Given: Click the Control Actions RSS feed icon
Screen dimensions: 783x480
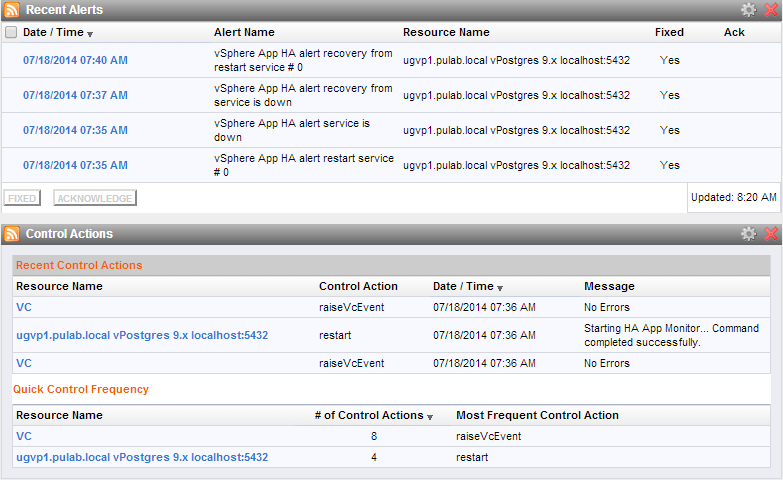Looking at the screenshot, I should pyautogui.click(x=11, y=234).
